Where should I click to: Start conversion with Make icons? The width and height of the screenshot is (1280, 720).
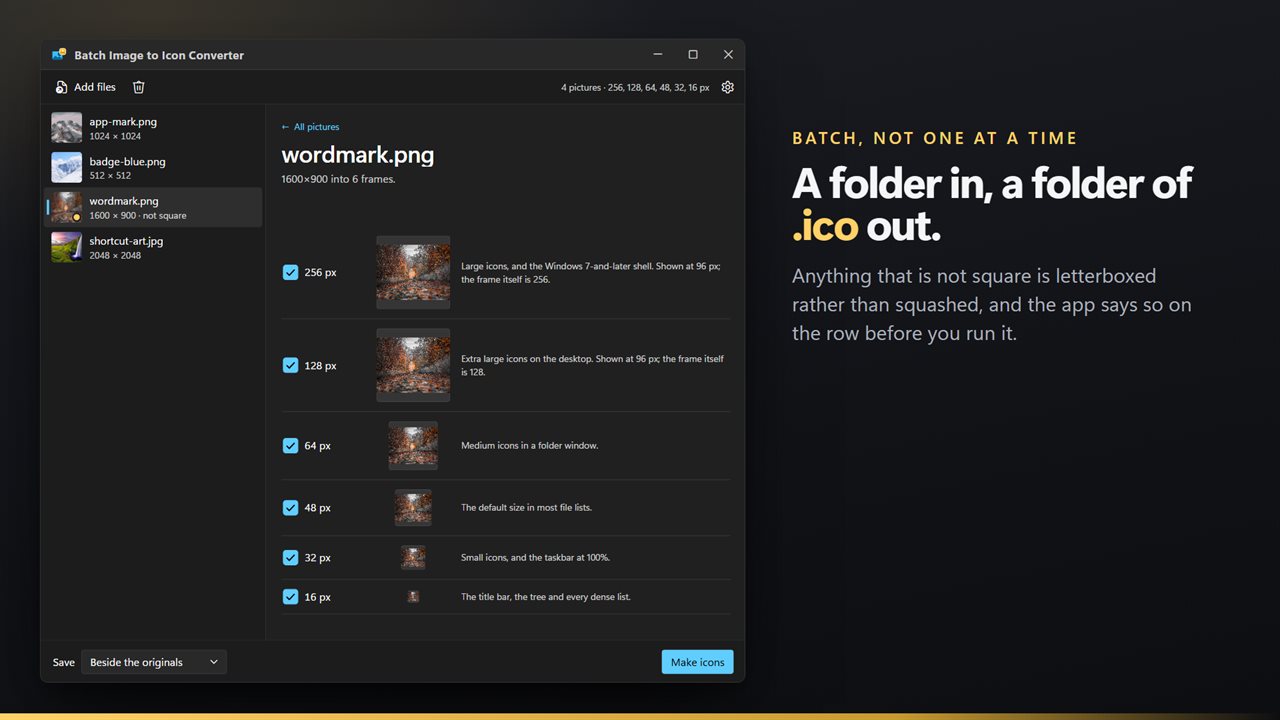697,662
